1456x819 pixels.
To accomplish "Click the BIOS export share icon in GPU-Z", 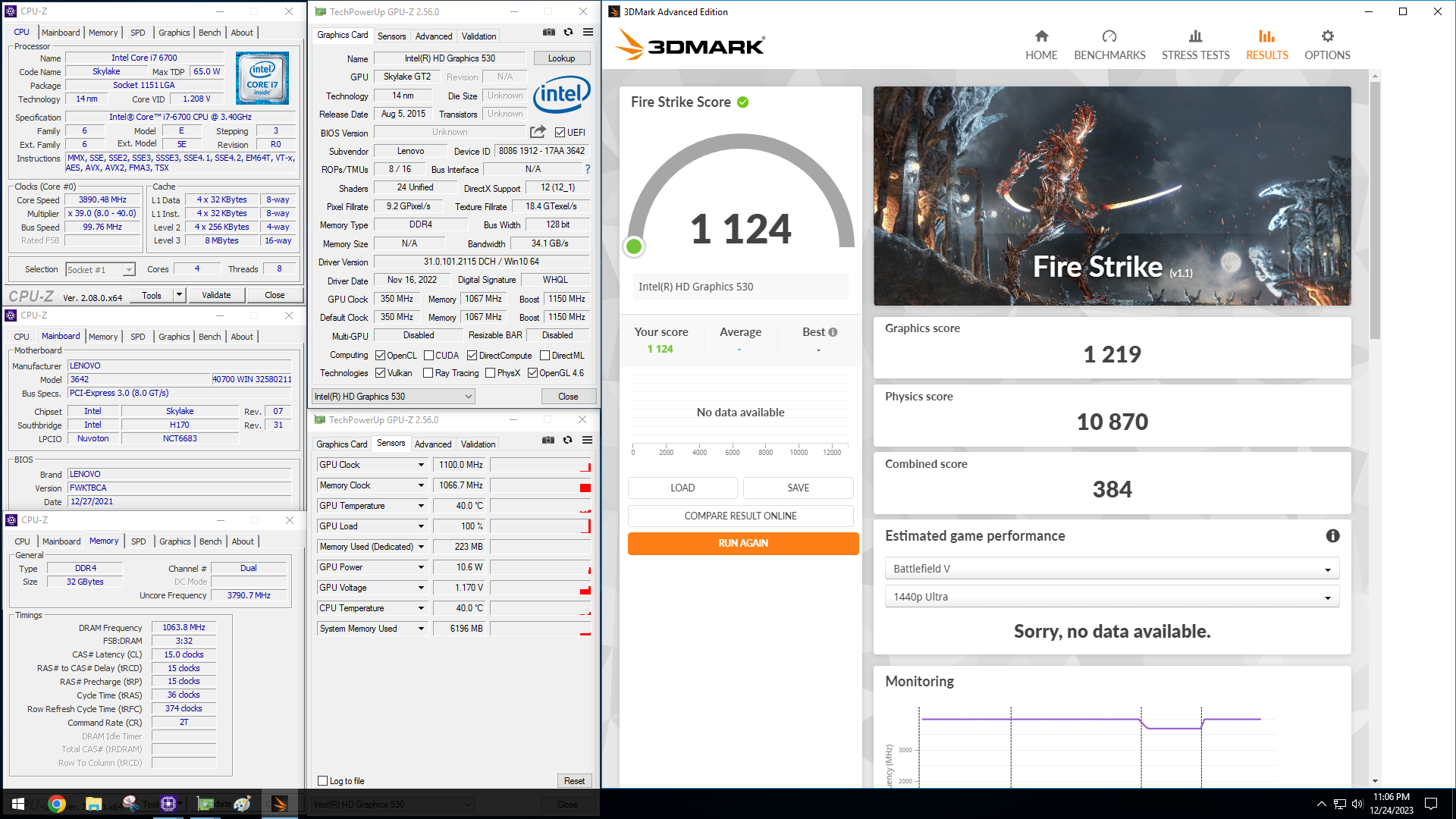I will (x=538, y=132).
